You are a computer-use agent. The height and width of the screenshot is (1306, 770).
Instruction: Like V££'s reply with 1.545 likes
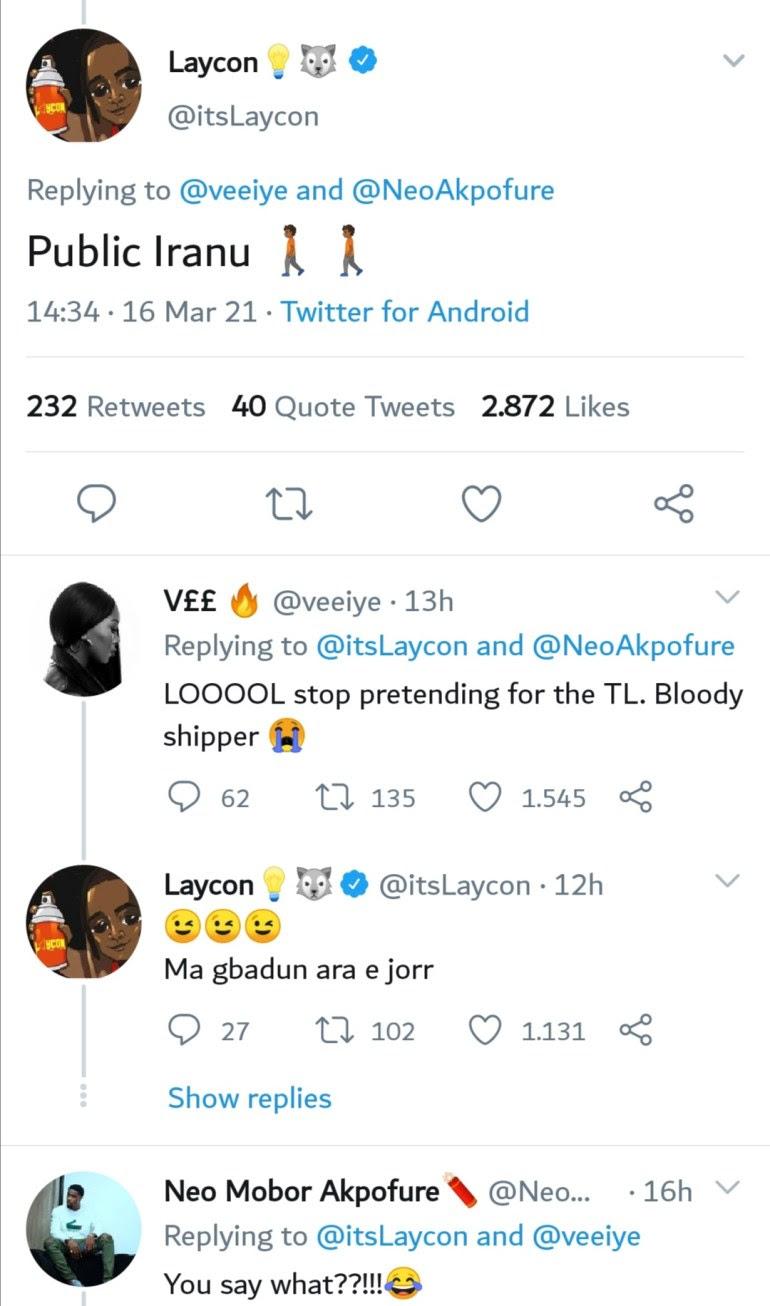pos(485,798)
